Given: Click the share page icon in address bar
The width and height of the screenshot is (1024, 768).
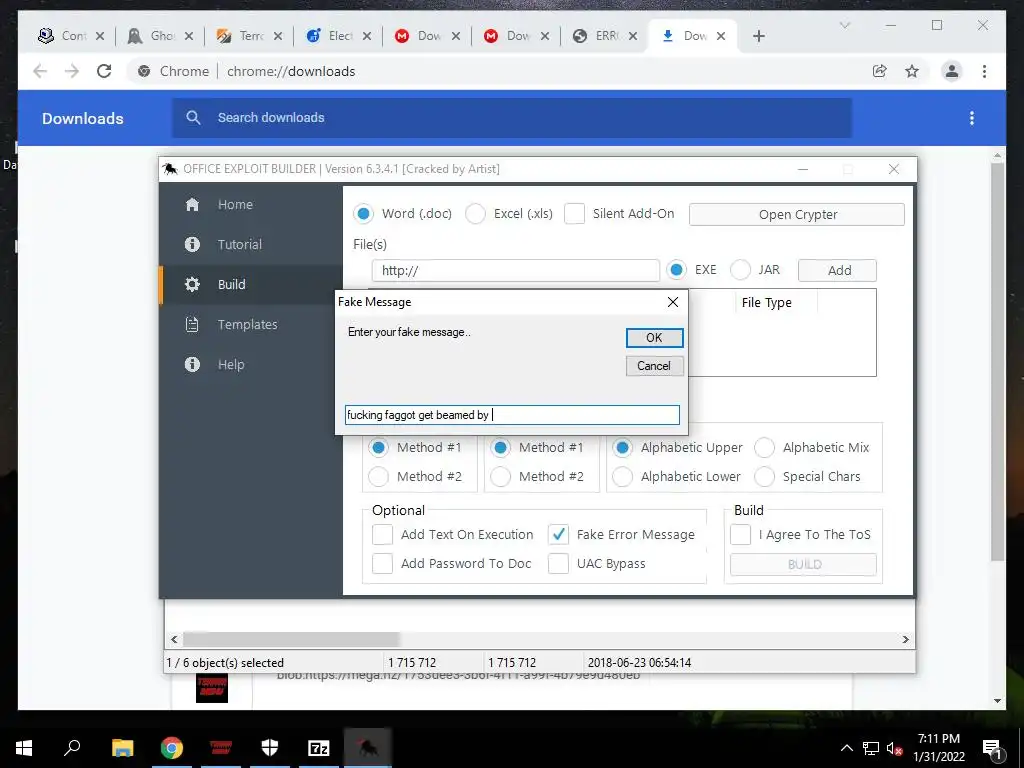Looking at the screenshot, I should click(880, 71).
